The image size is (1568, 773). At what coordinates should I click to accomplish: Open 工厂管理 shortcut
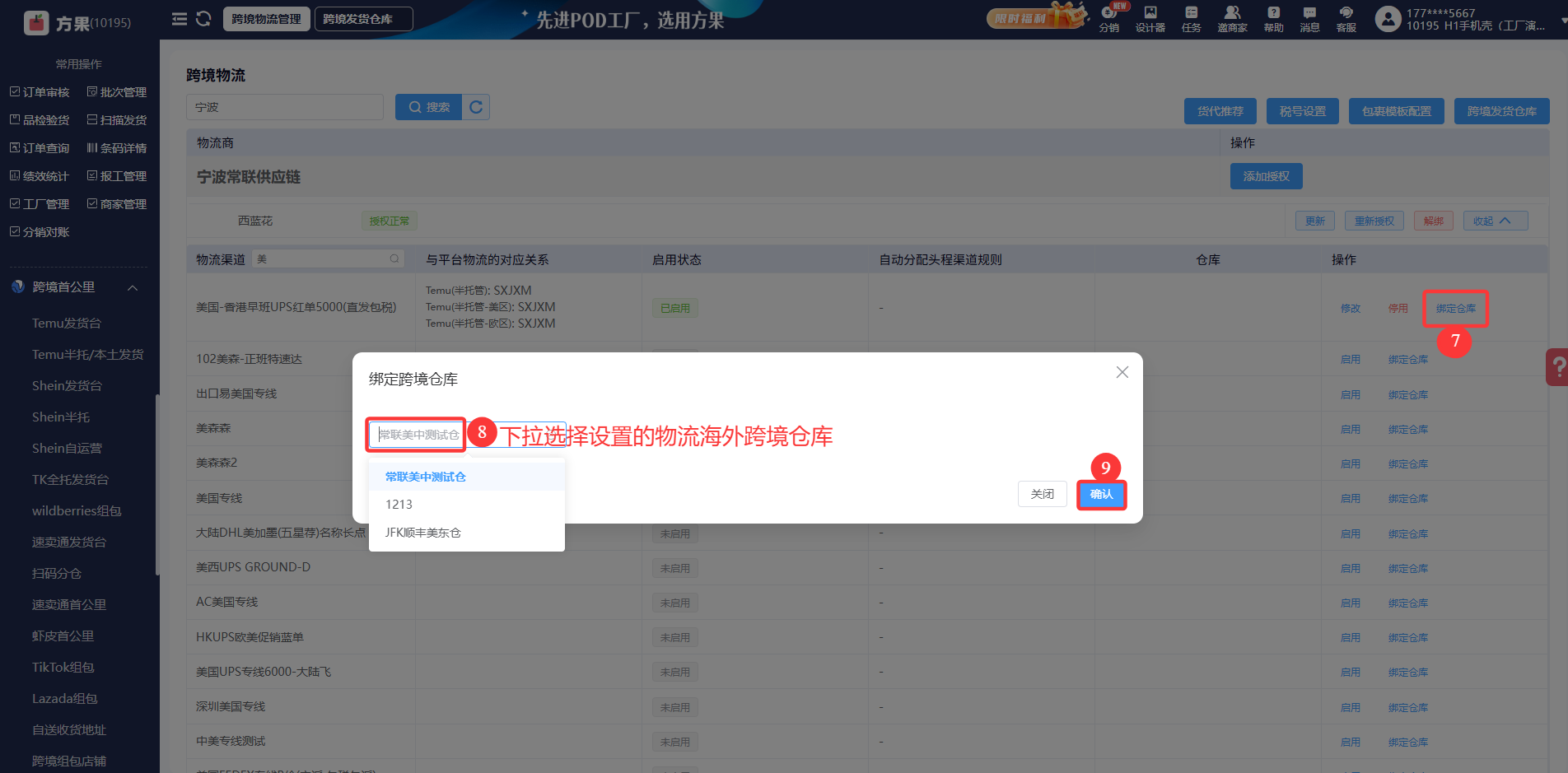coord(40,204)
